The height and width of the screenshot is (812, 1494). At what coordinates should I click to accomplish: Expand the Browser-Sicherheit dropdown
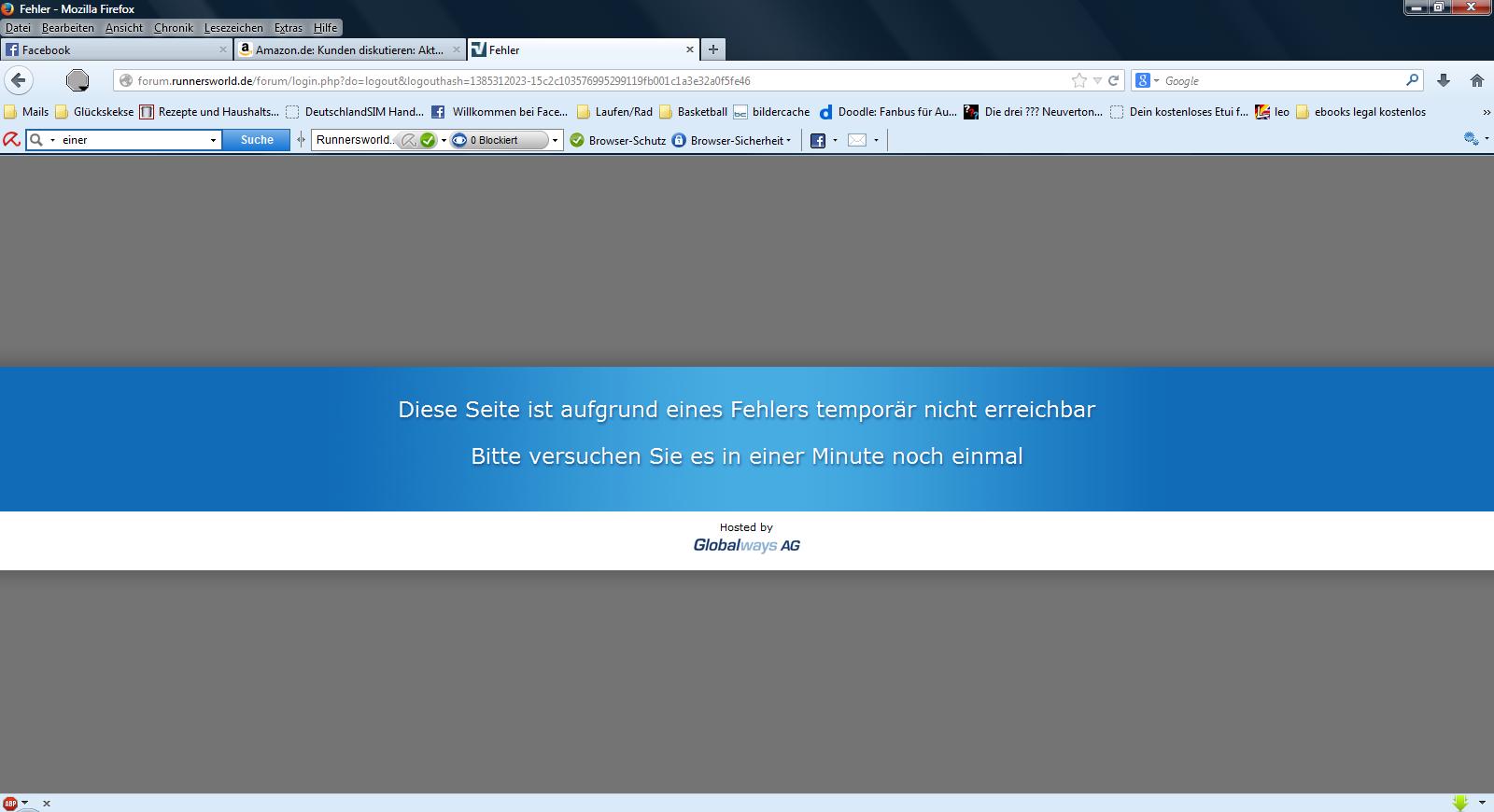pyautogui.click(x=735, y=141)
